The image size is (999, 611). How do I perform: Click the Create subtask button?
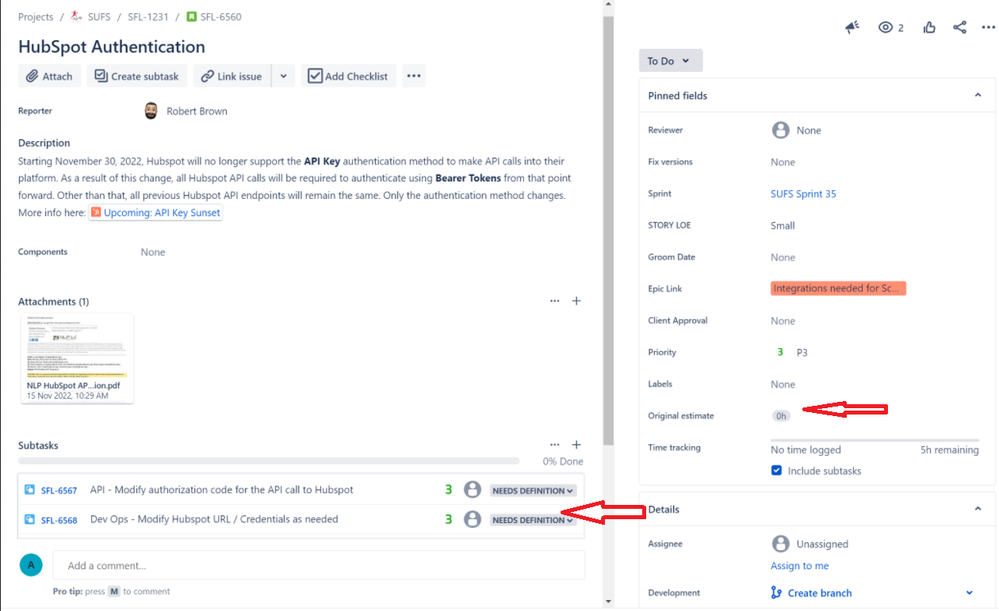point(137,76)
